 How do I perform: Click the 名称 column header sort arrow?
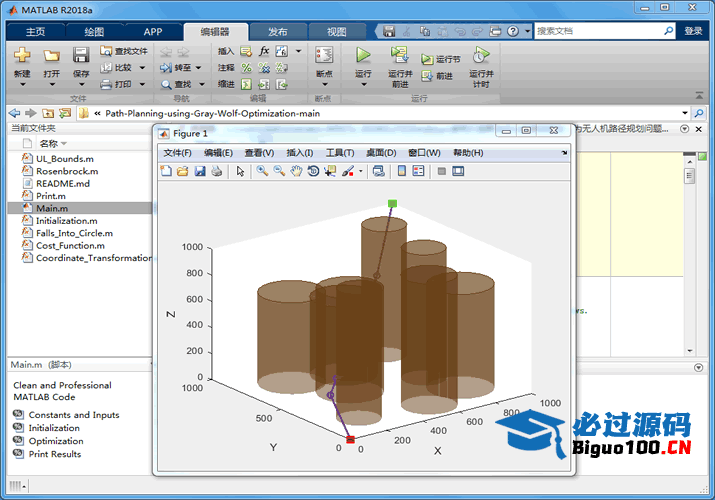[x=64, y=144]
